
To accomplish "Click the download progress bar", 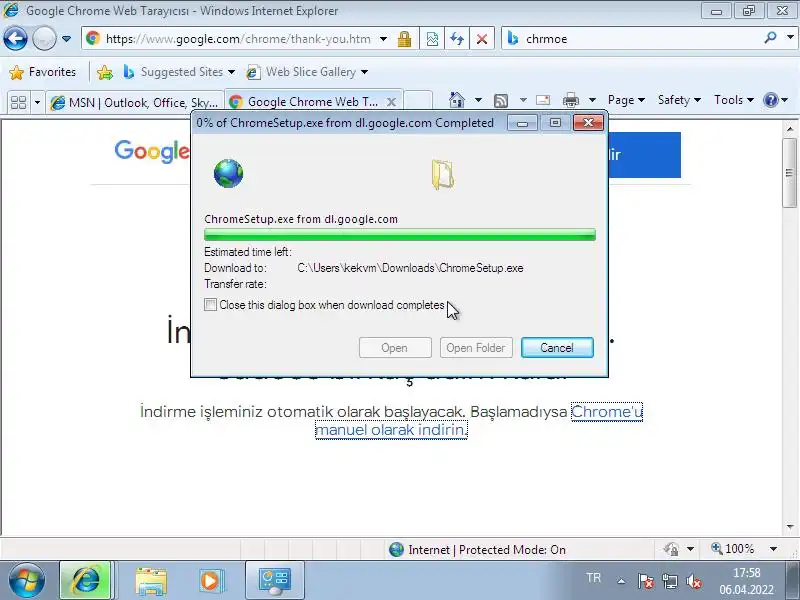I will [399, 235].
